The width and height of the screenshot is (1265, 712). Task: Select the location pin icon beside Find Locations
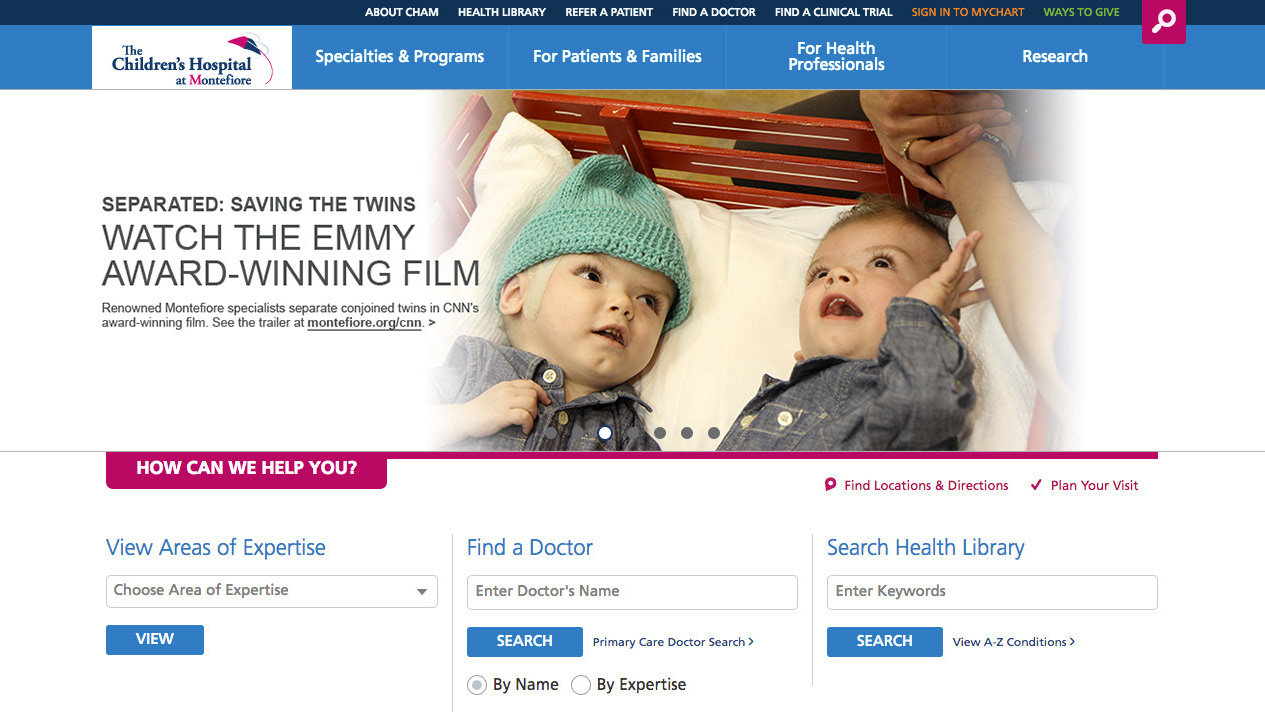coord(830,485)
